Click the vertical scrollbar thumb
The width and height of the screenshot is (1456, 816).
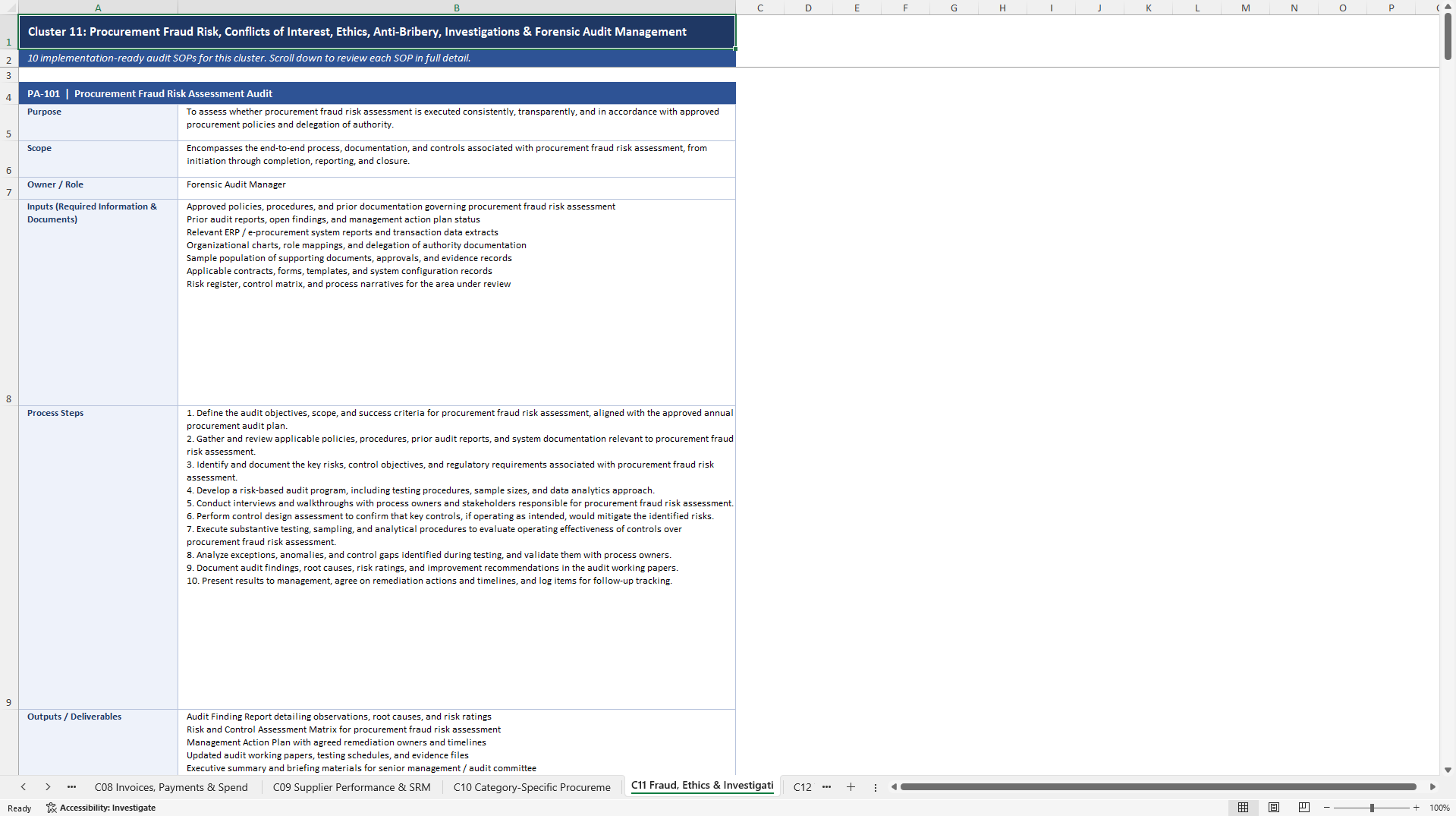pyautogui.click(x=1448, y=36)
